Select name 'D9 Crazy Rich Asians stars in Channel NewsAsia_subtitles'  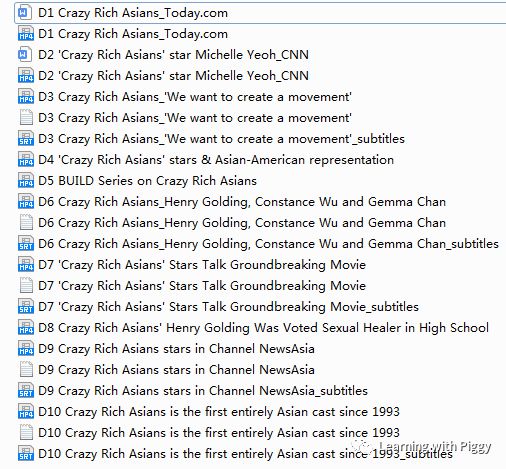click(x=203, y=391)
